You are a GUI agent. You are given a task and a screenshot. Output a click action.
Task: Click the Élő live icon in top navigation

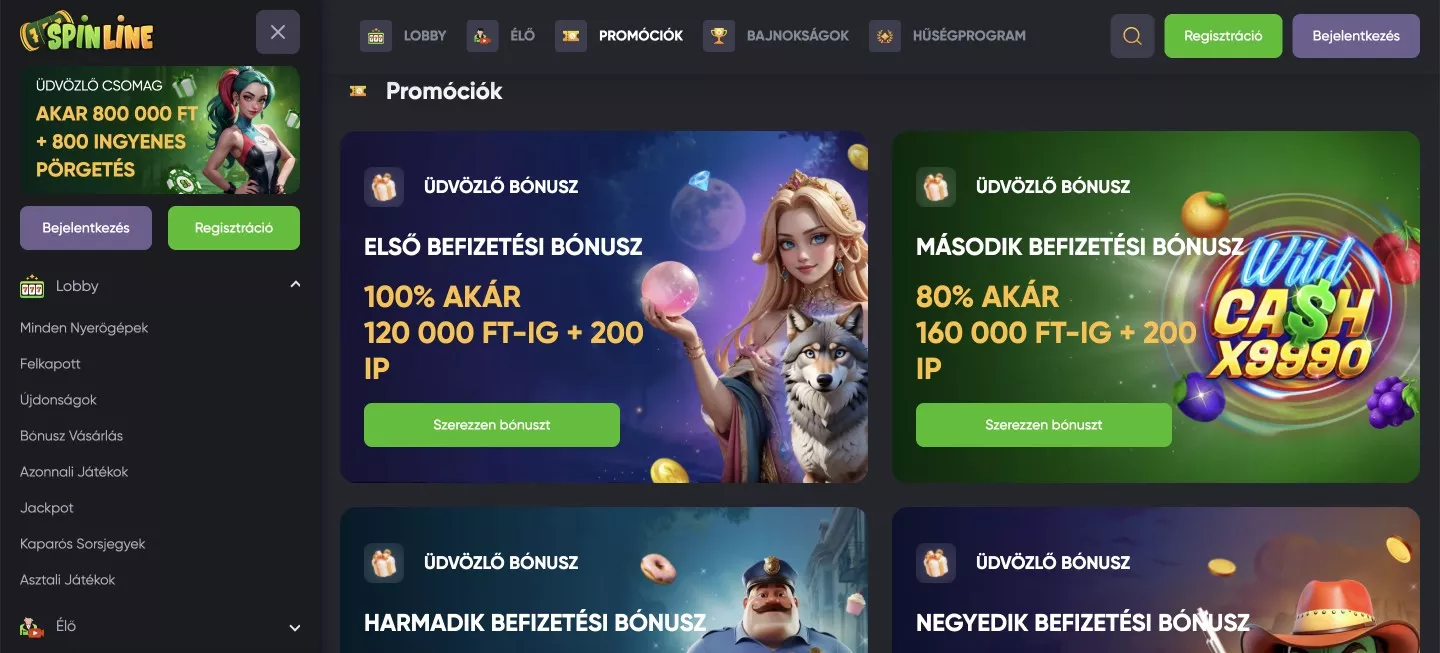(483, 36)
